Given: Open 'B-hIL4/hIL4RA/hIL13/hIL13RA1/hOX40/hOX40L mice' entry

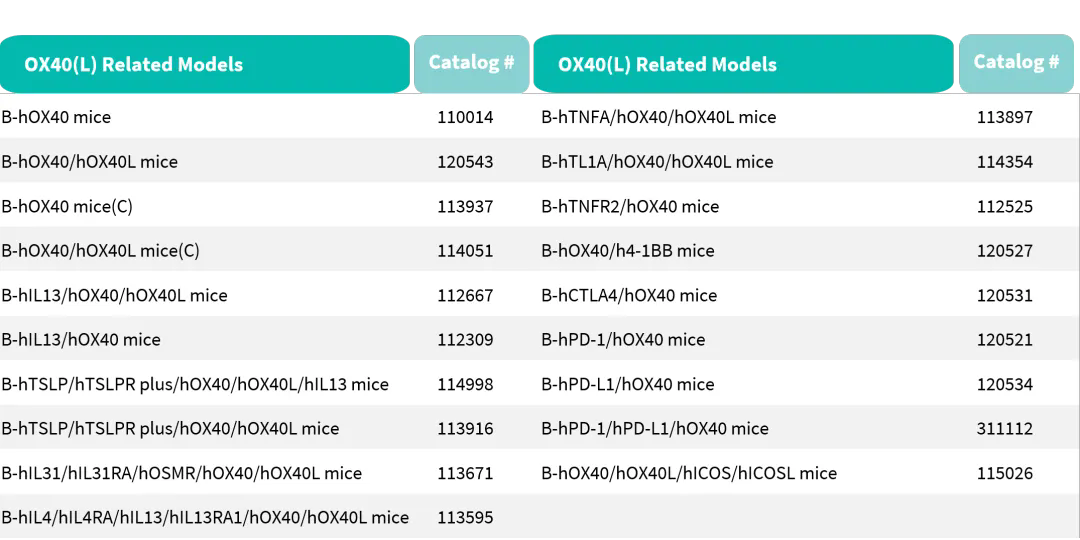Looking at the screenshot, I should coord(205,518).
